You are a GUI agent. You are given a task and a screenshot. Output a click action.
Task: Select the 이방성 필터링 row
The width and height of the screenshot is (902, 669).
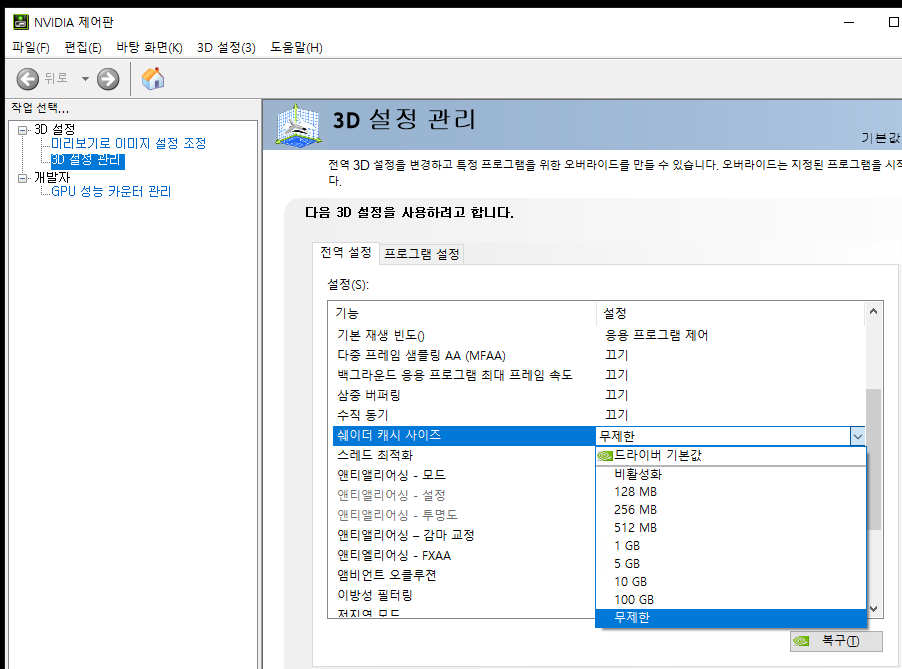tap(464, 595)
